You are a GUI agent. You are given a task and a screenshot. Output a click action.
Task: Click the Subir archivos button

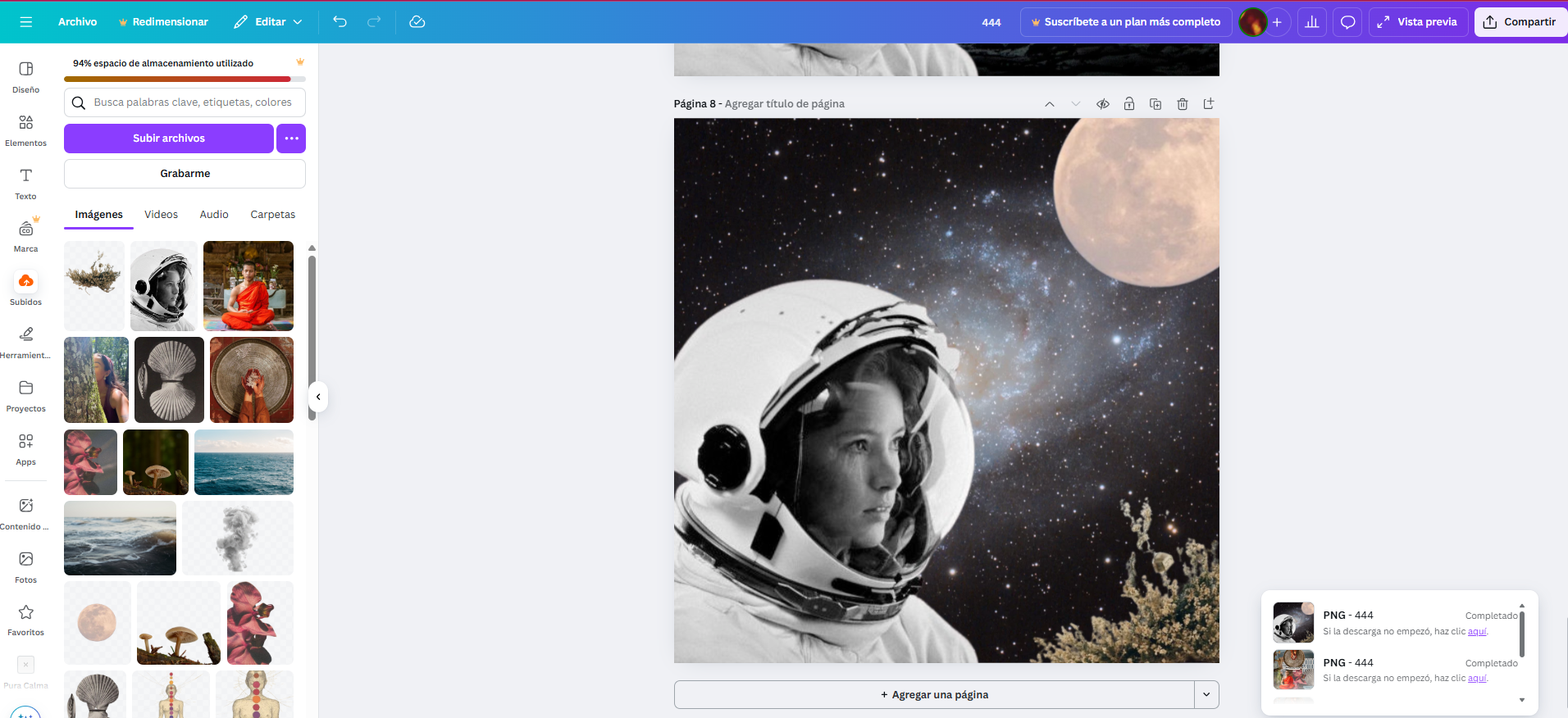(169, 139)
